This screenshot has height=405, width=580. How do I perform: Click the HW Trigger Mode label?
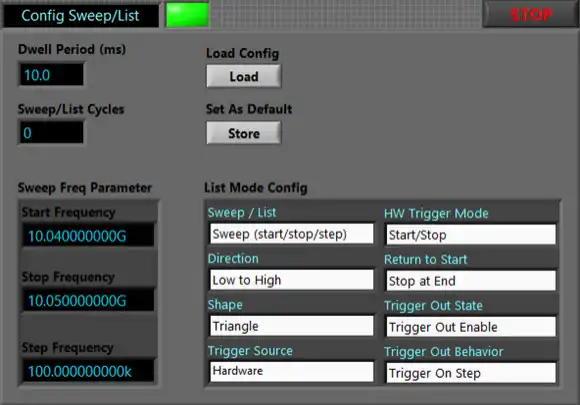(436, 213)
